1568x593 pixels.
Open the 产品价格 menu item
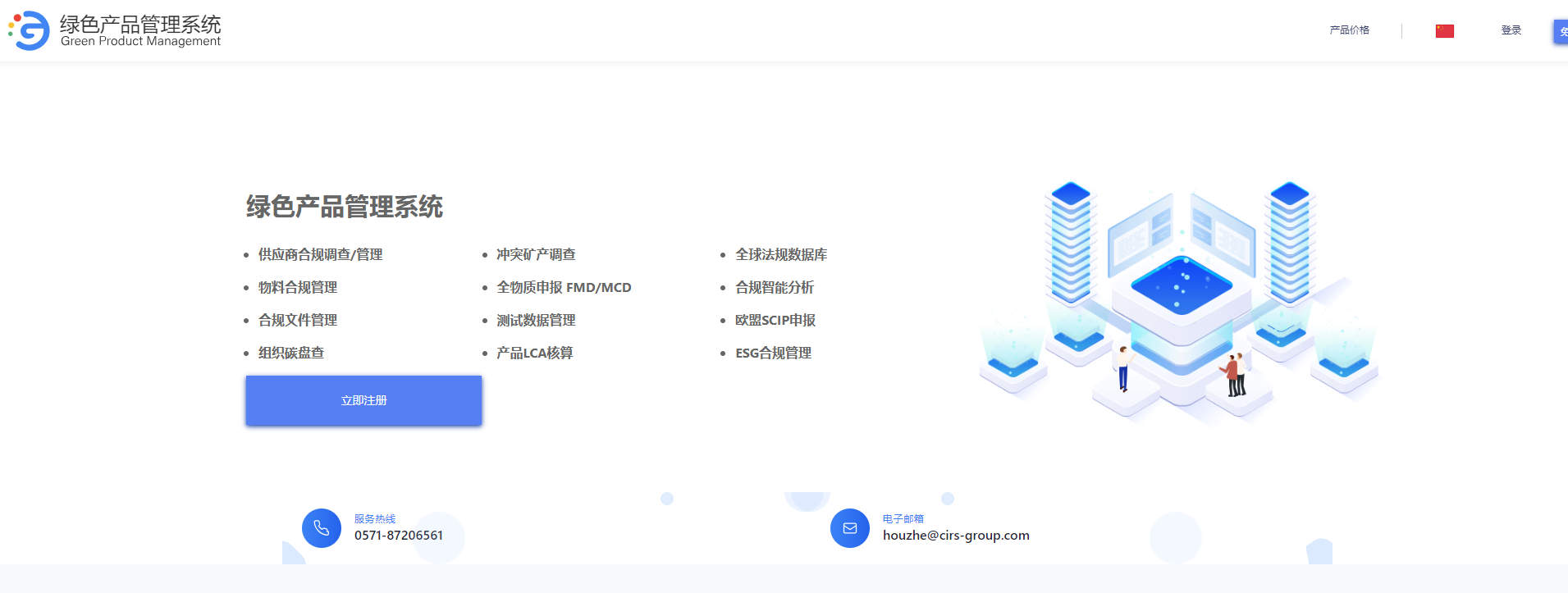(1349, 30)
